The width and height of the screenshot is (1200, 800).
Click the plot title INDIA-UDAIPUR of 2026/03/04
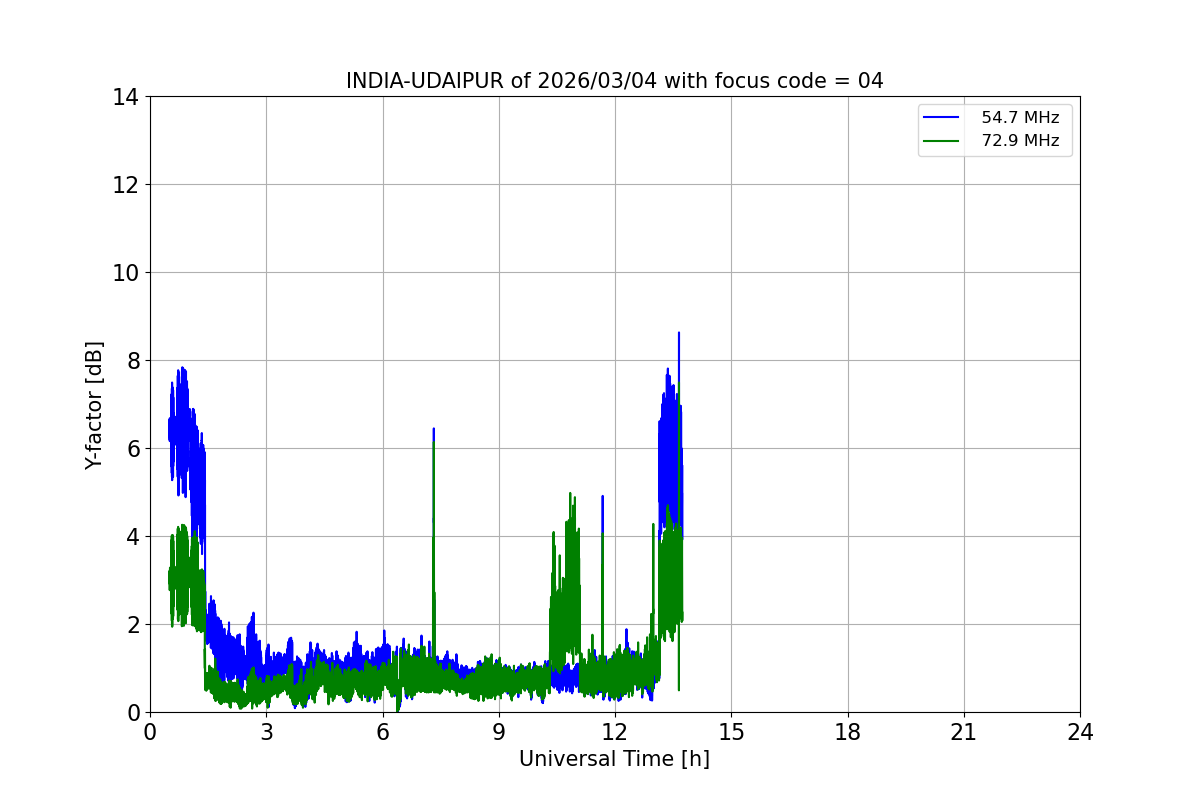(x=614, y=81)
